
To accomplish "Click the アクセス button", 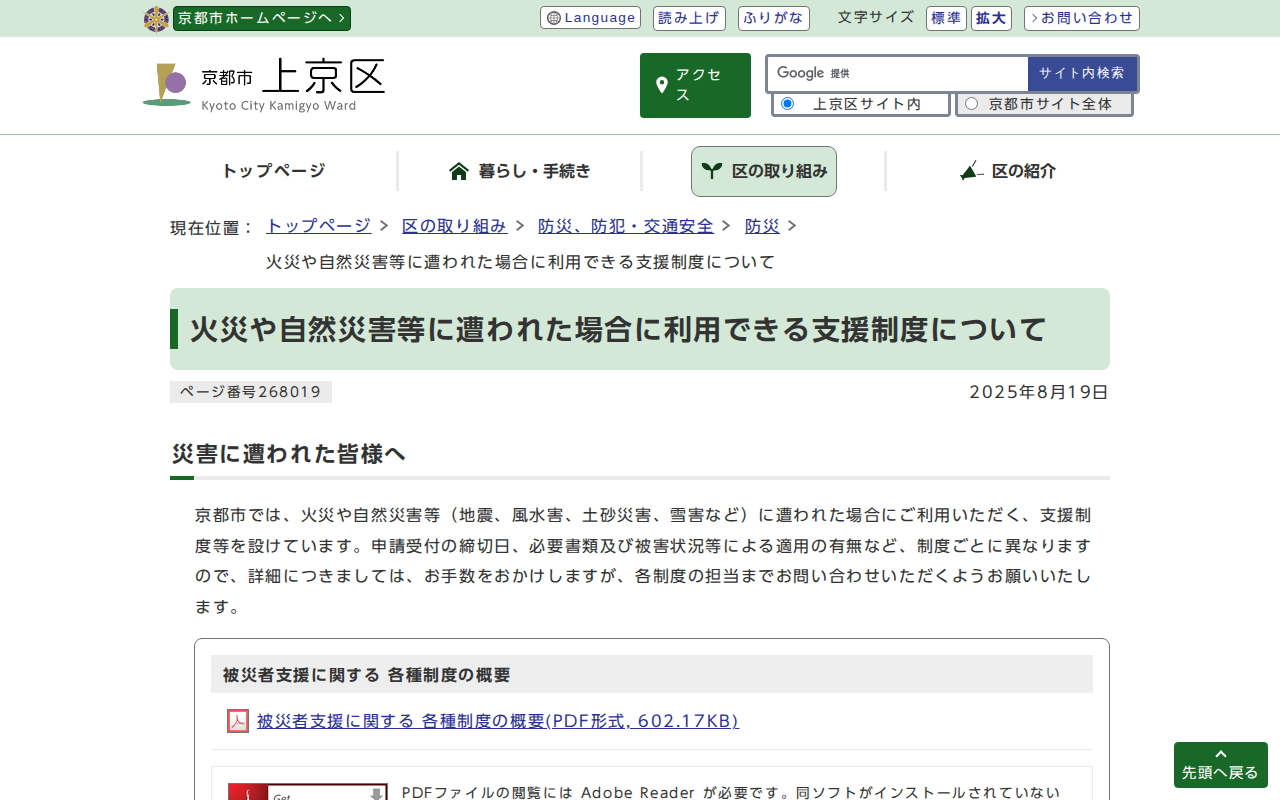I will point(695,85).
